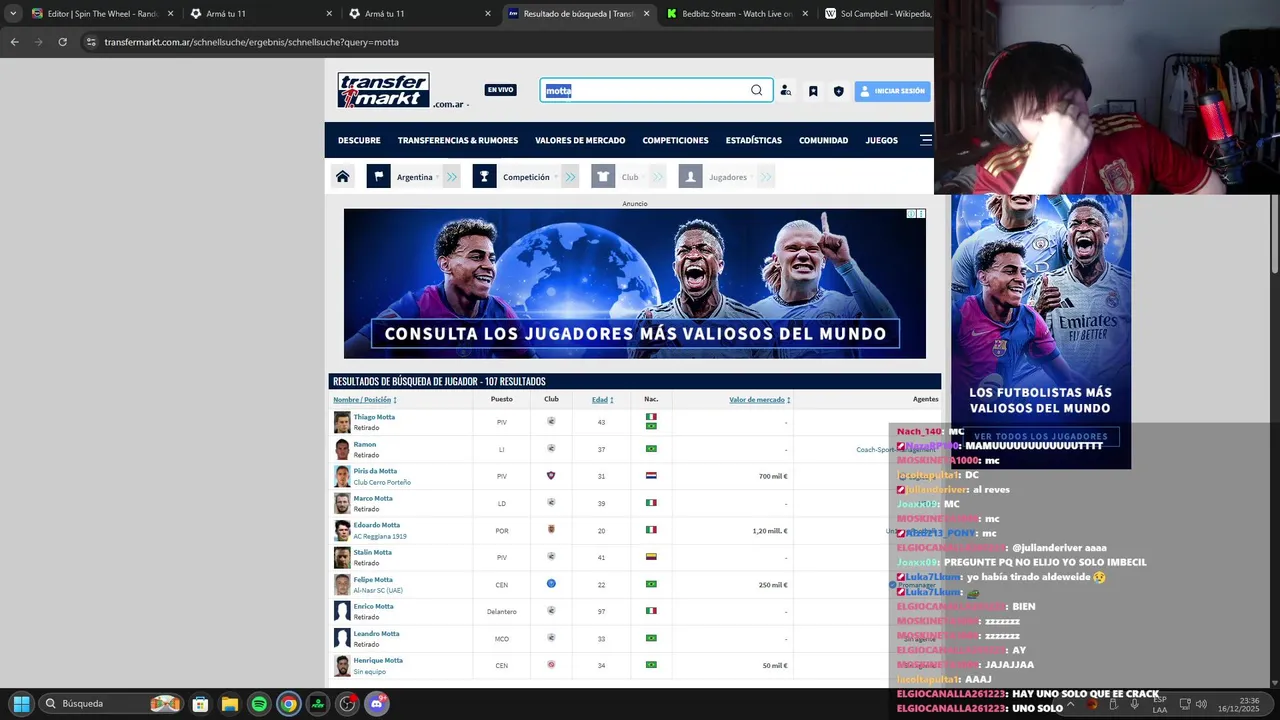
Task: Click the double-arrow next to Argentina
Action: click(x=452, y=177)
